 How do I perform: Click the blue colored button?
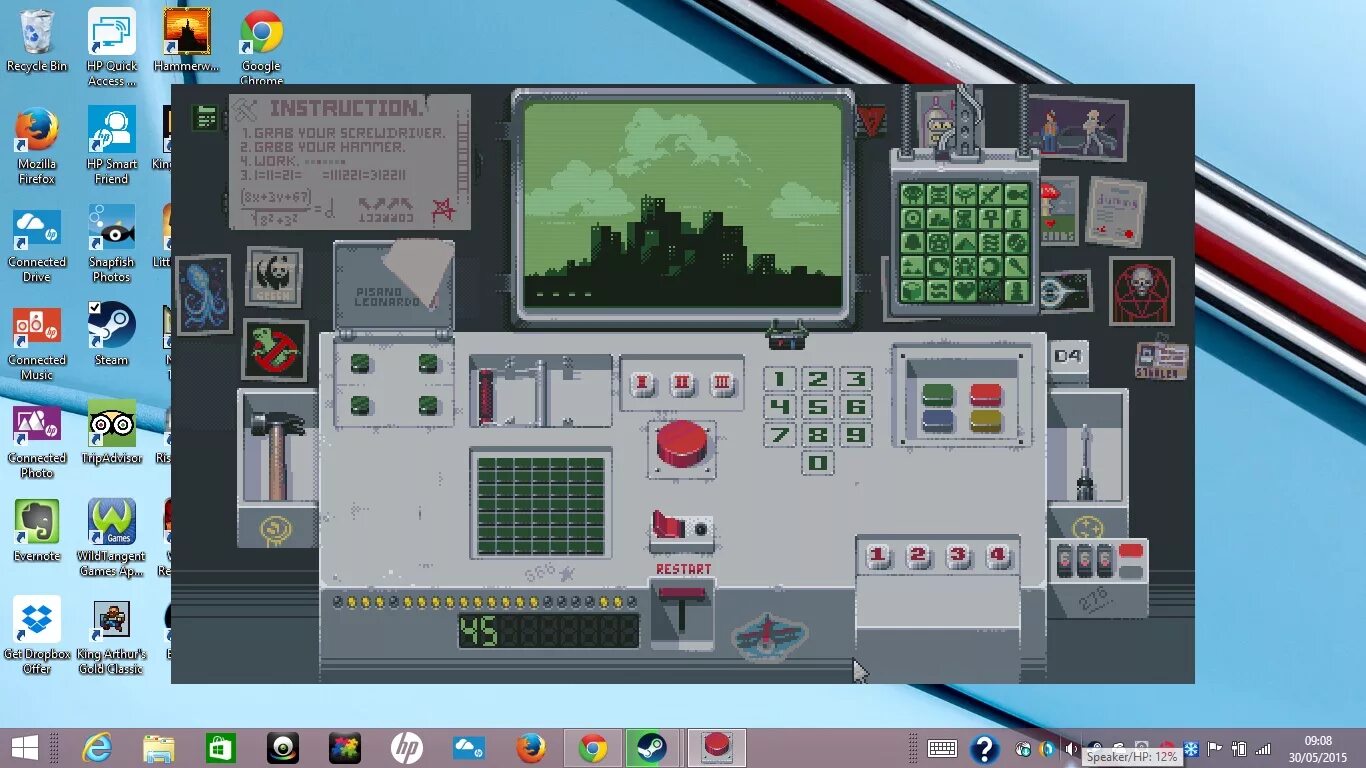point(938,420)
